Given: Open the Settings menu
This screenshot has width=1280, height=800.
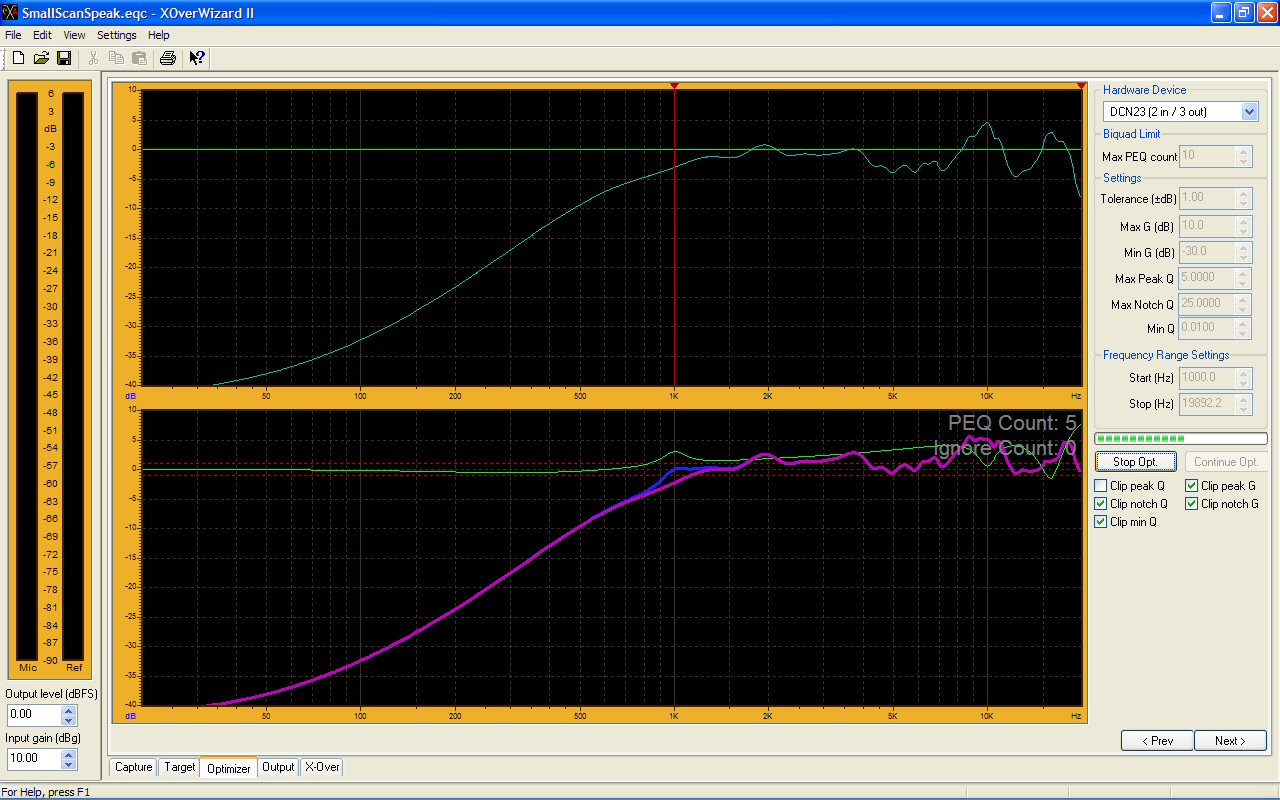Looking at the screenshot, I should [x=116, y=35].
